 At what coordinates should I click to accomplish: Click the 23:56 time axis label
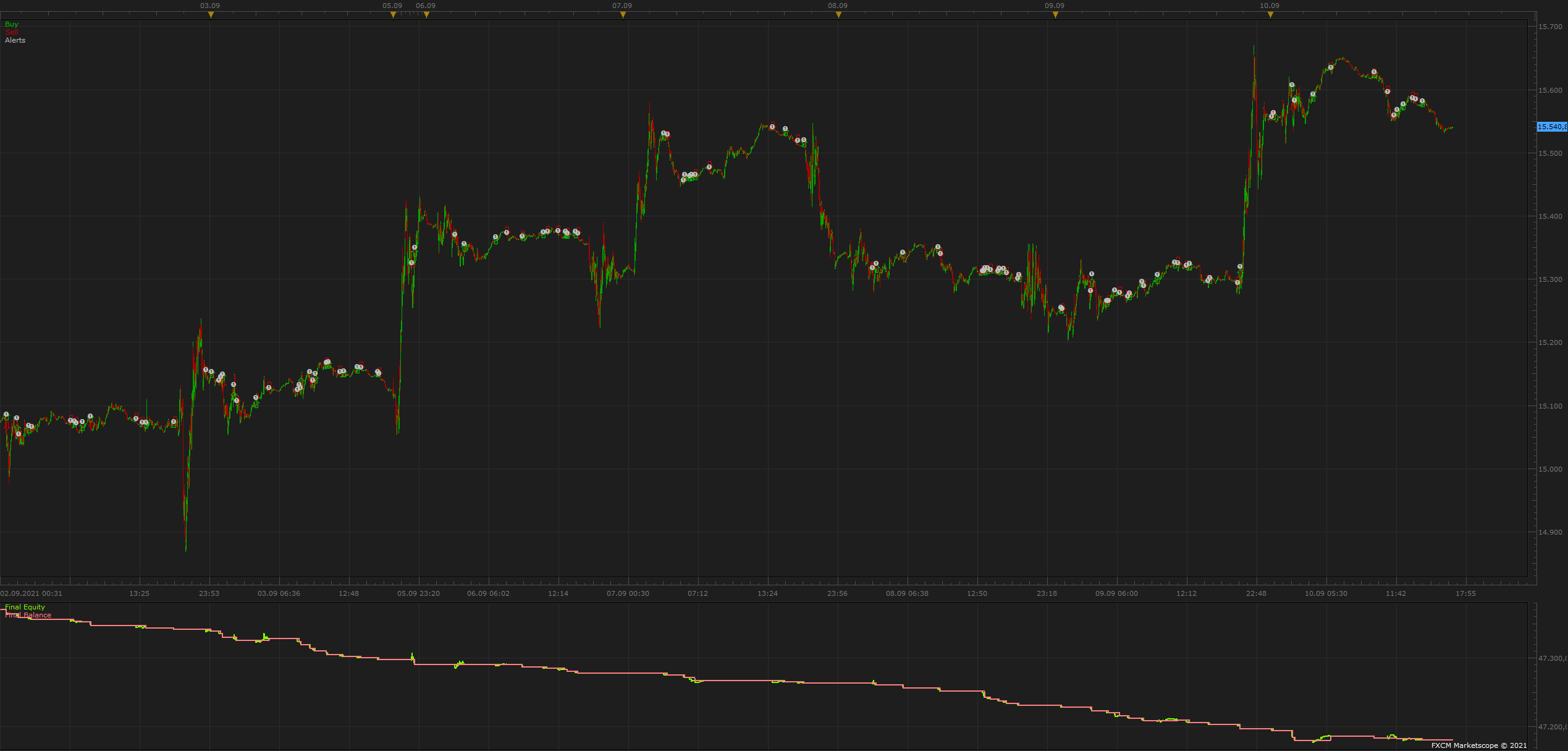point(838,593)
